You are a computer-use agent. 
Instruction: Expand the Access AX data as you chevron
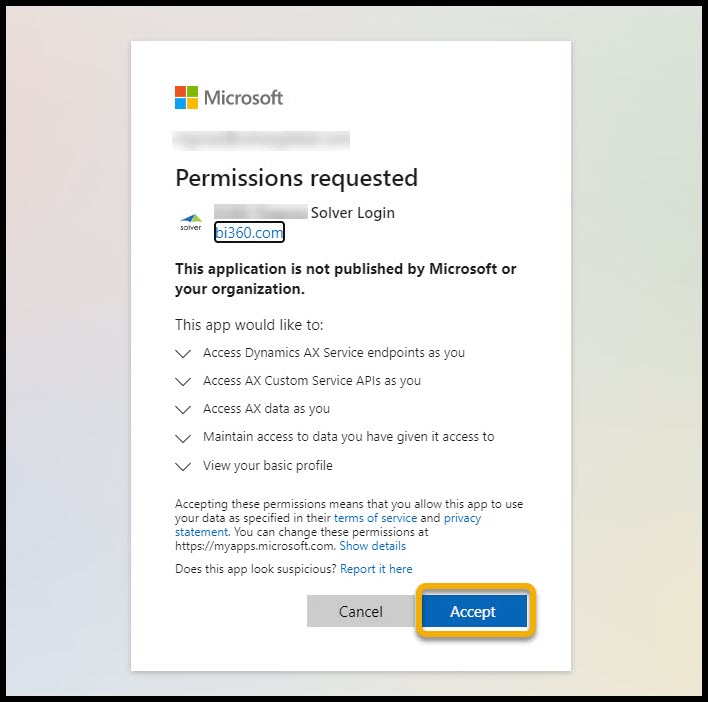point(182,409)
